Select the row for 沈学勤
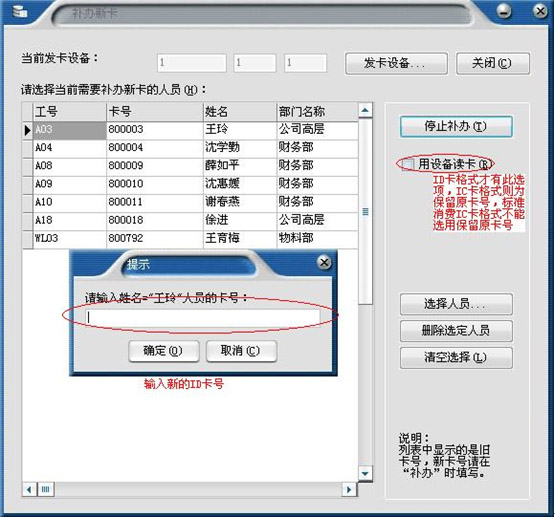The height and width of the screenshot is (518, 555). pyautogui.click(x=190, y=148)
